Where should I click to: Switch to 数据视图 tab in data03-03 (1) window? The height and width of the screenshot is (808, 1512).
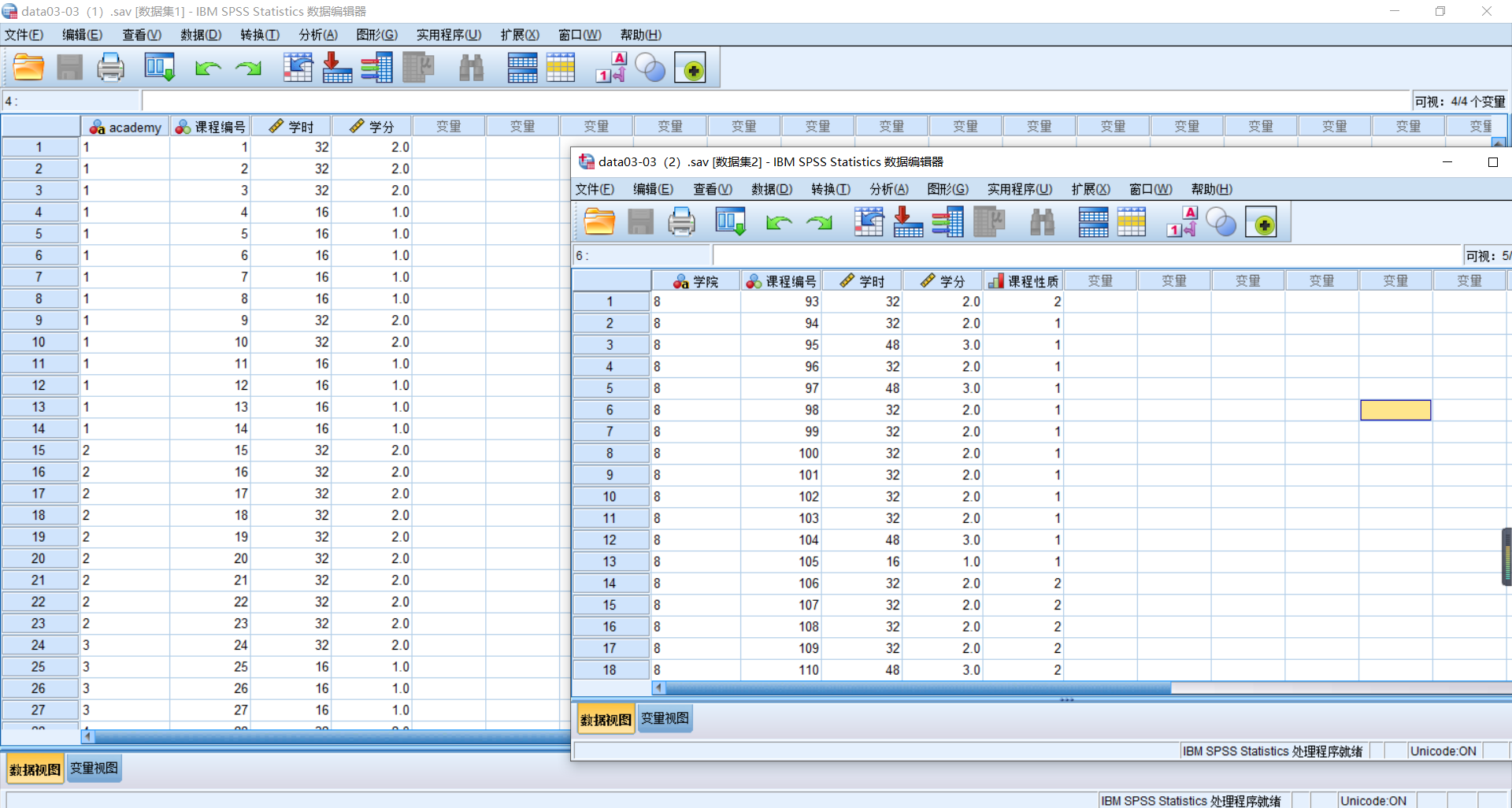click(35, 769)
